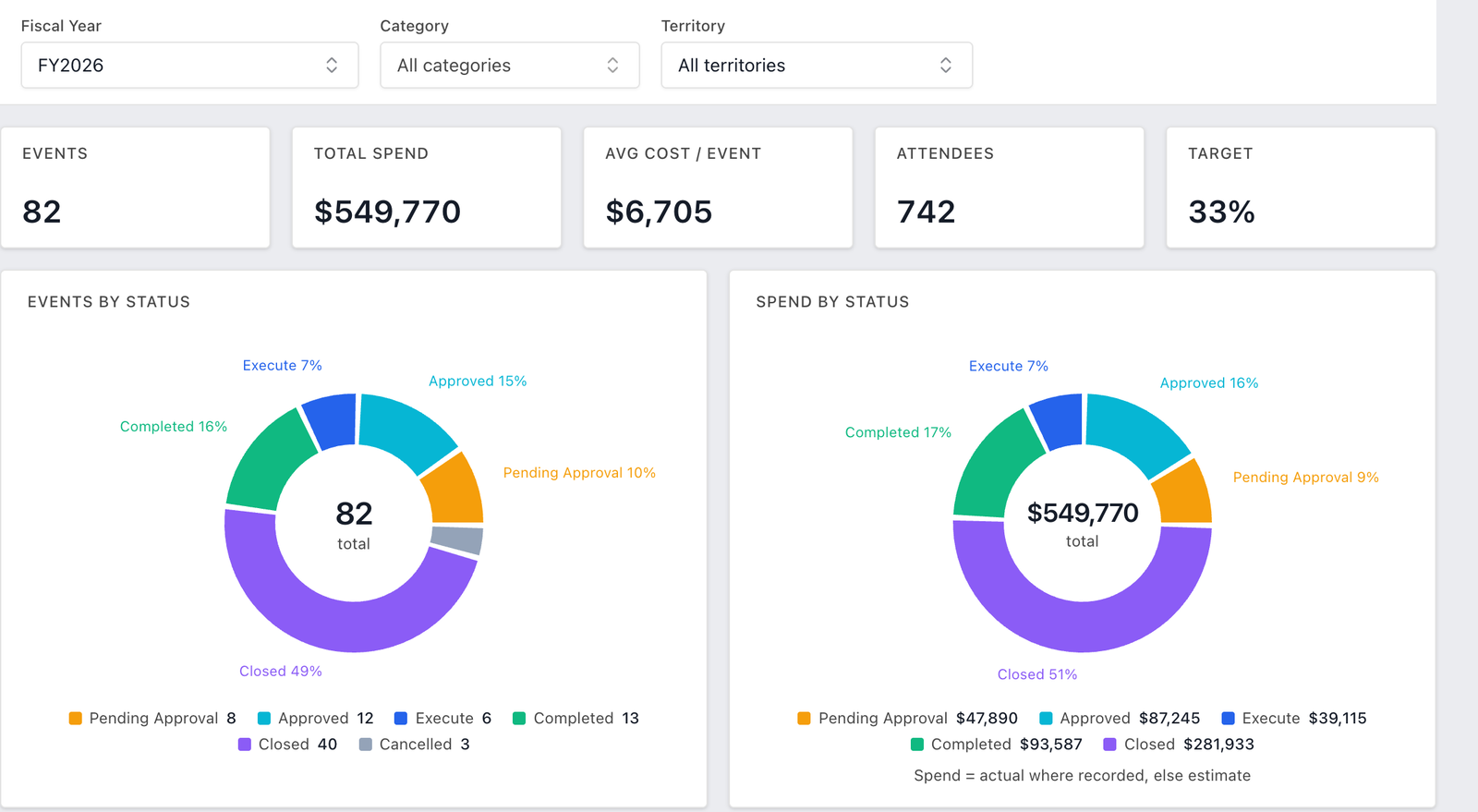The width and height of the screenshot is (1478, 812).
Task: Click the Execute segment in Events donut
Action: pos(332,421)
